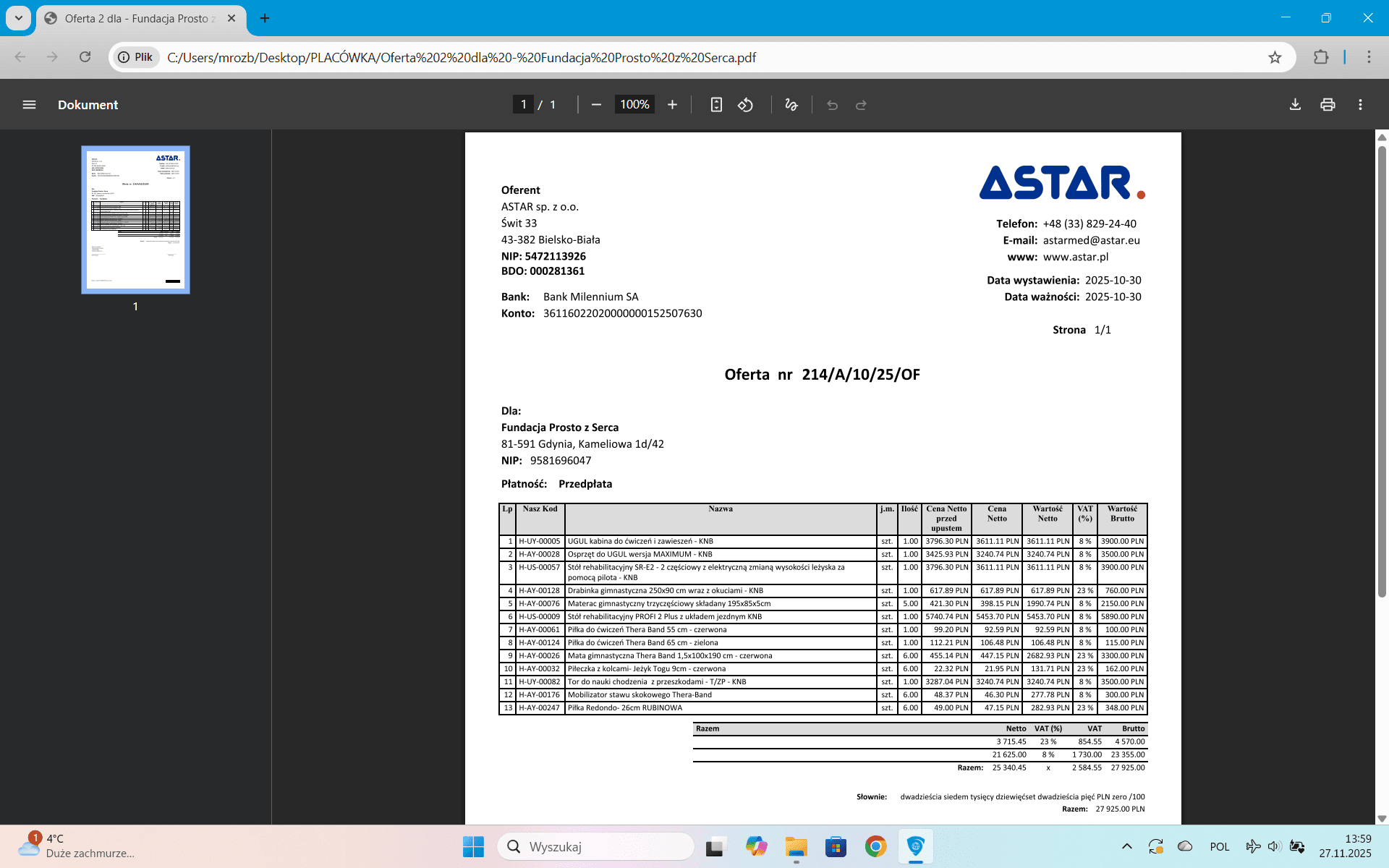Click the Wyszukaj taskbar search box

(595, 846)
